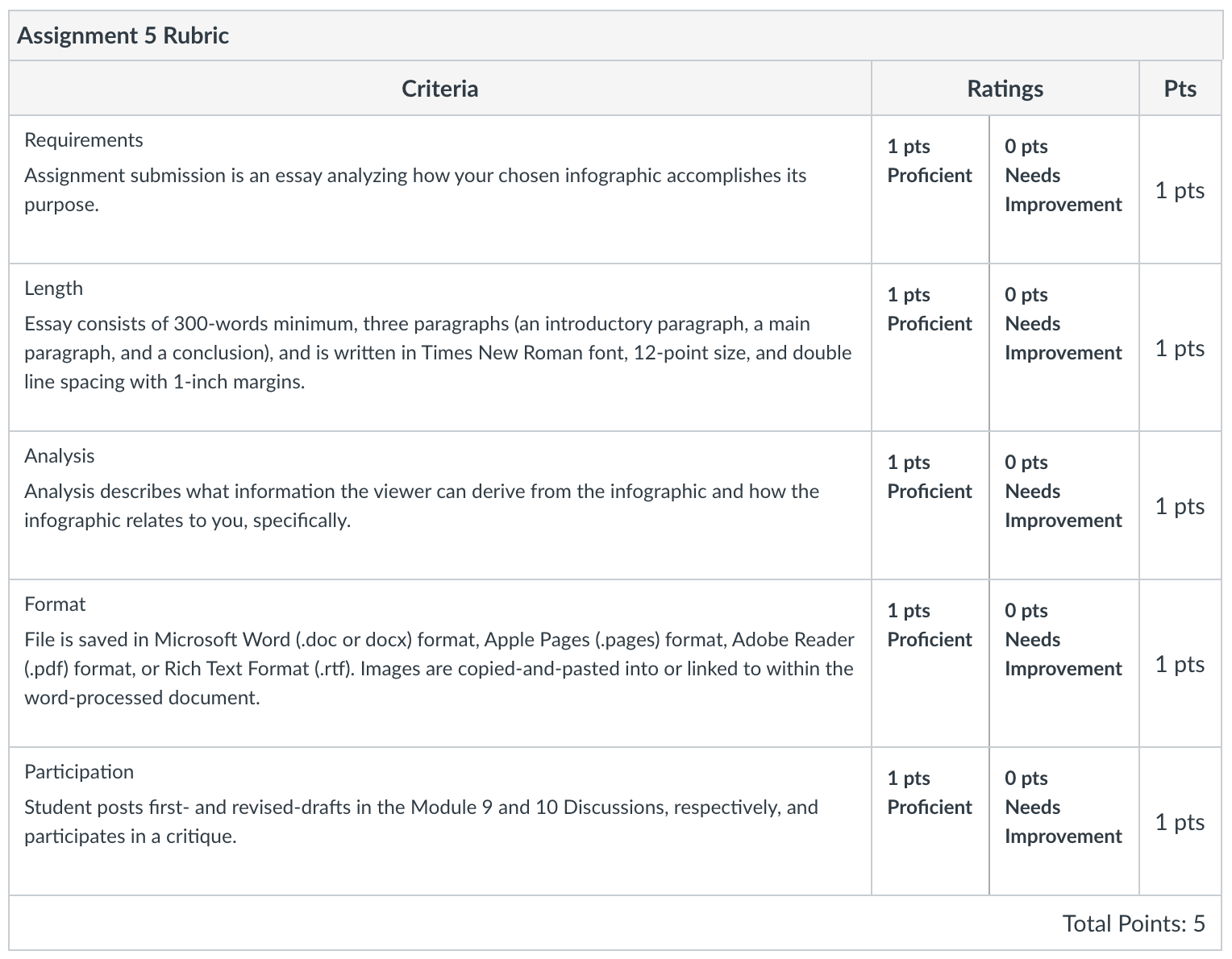This screenshot has width=1232, height=959.
Task: Select Proficient rating for Requirements
Action: tap(930, 189)
